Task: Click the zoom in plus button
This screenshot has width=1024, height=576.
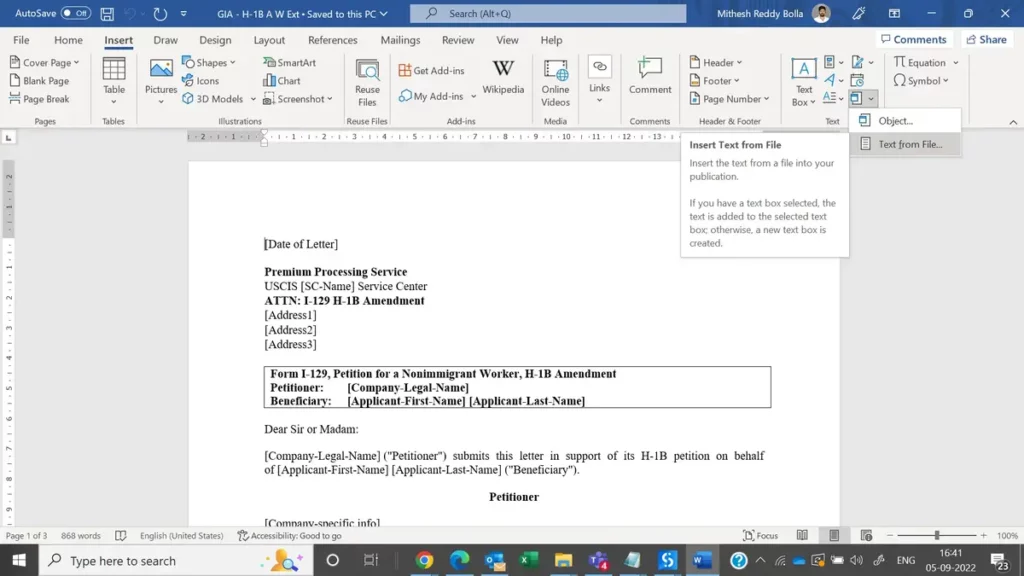Action: (984, 536)
